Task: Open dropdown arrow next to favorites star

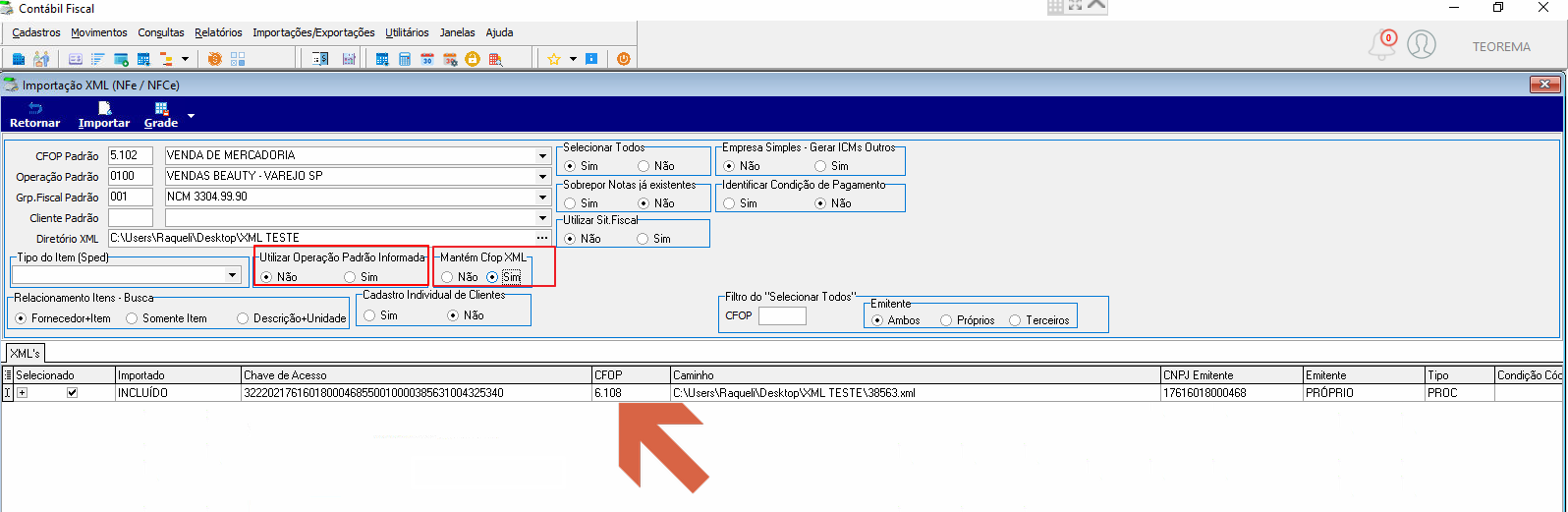Action: coord(573,59)
